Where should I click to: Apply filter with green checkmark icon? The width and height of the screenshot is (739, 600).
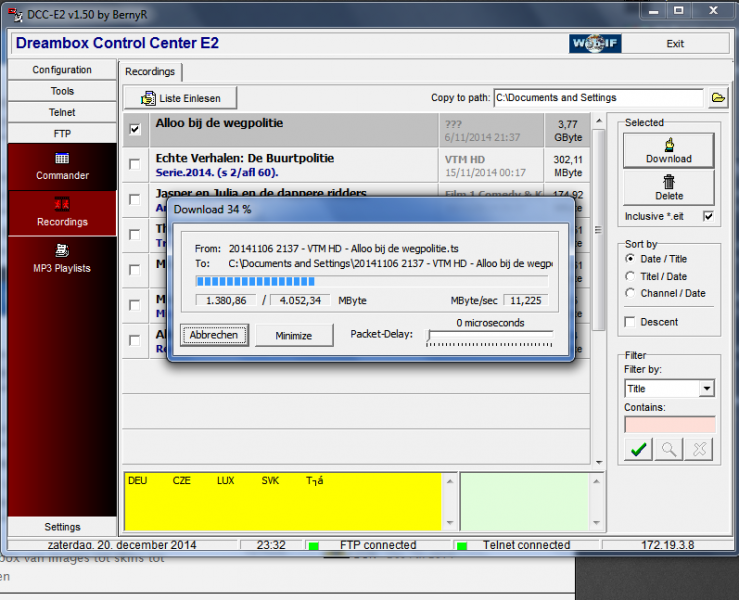(x=636, y=451)
